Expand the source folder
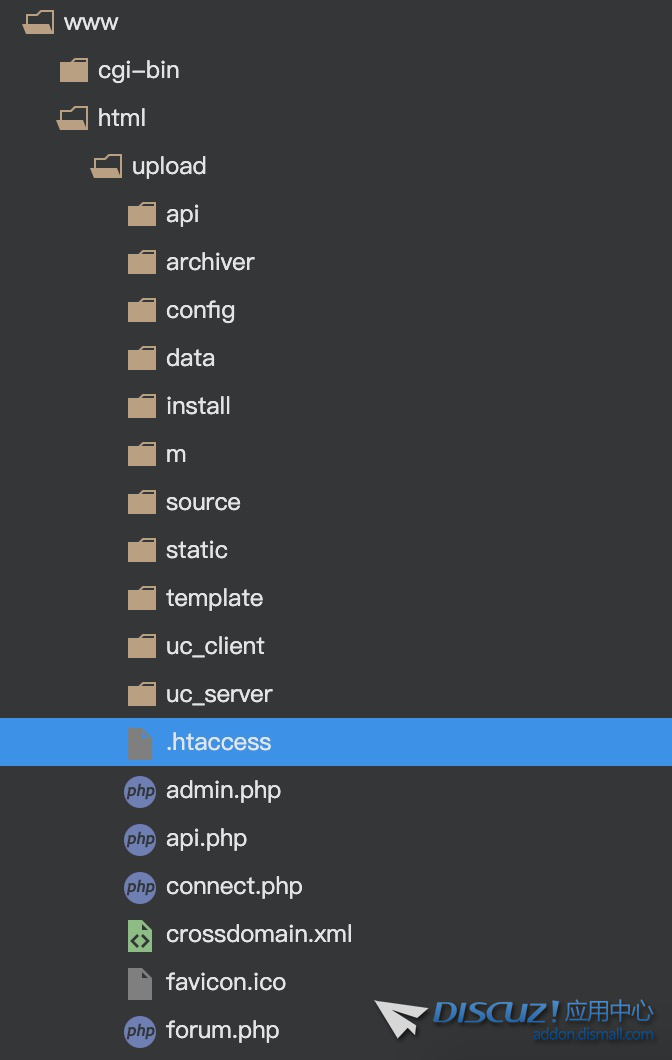 click(x=203, y=502)
